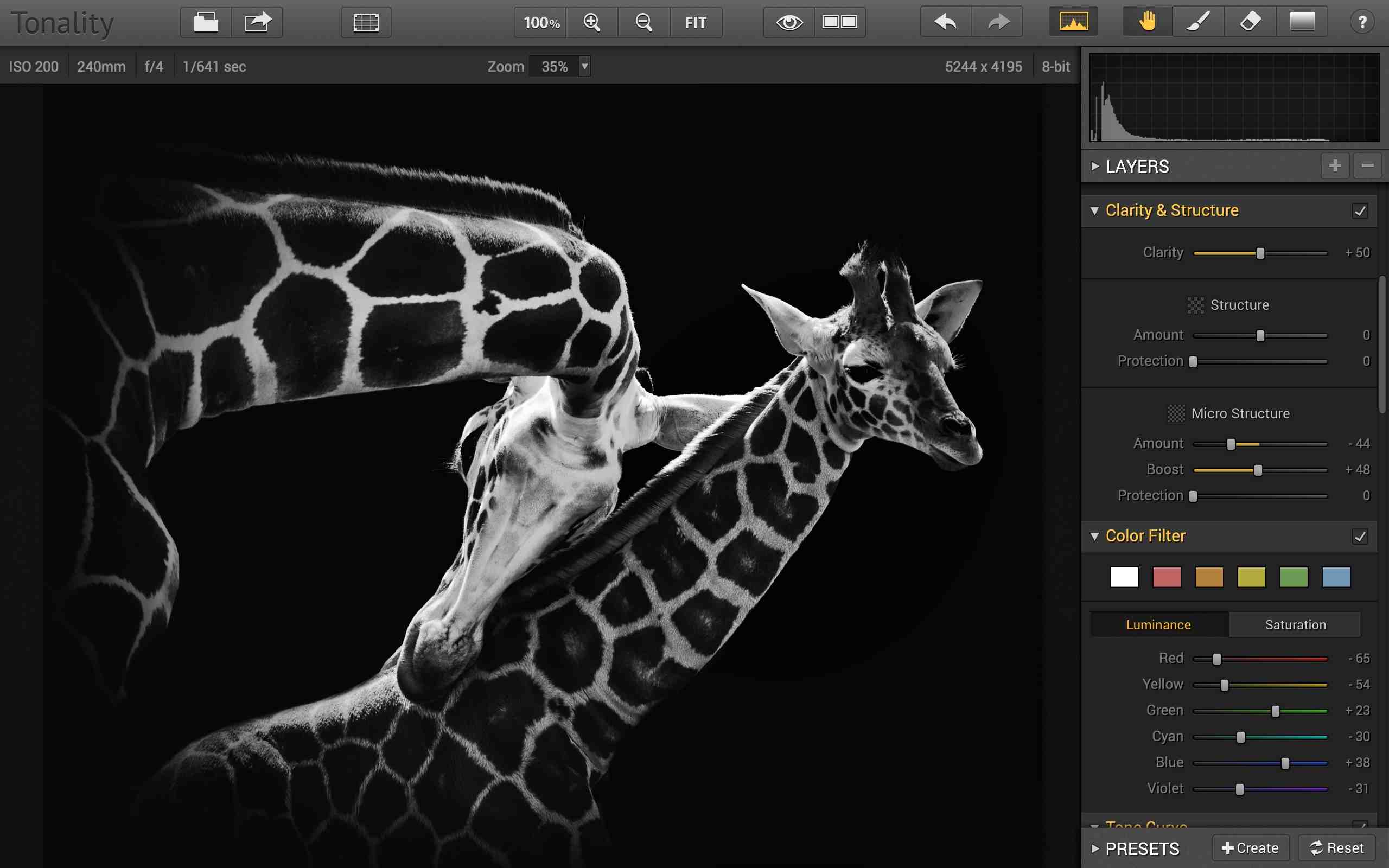This screenshot has height=868, width=1389.
Task: Click the share export icon
Action: (257, 22)
